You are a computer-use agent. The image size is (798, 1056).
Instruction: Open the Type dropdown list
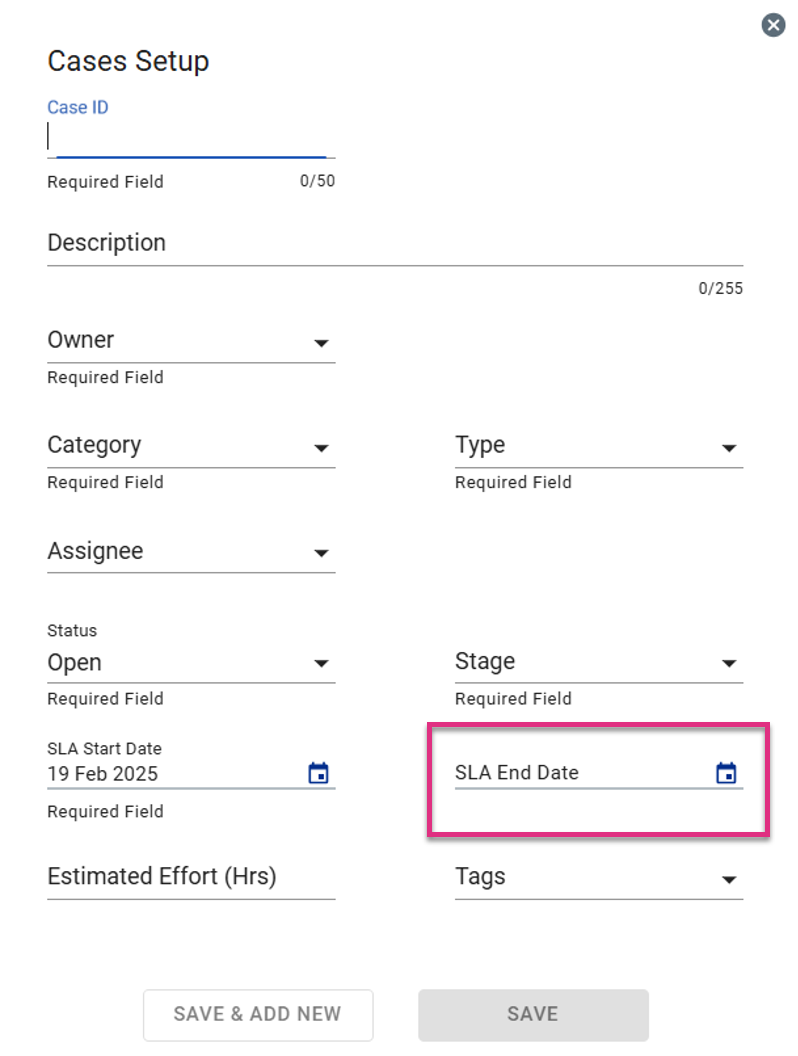pos(599,446)
